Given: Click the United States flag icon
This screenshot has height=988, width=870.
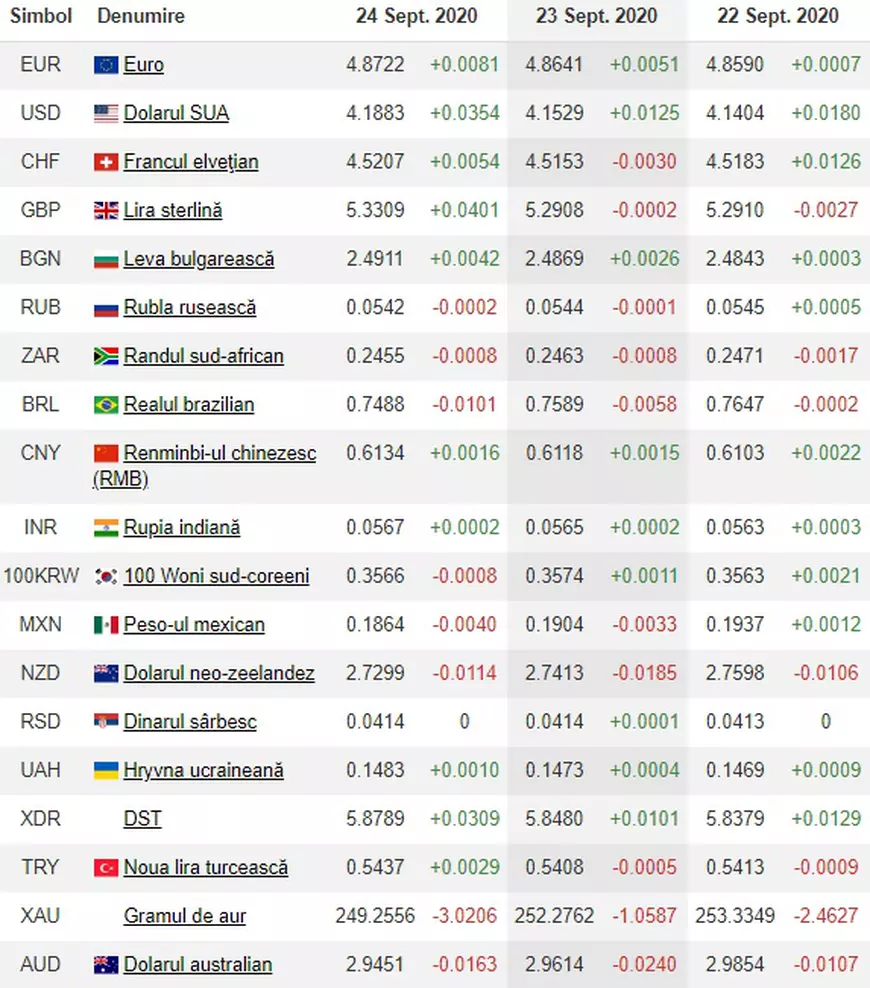Looking at the screenshot, I should click(106, 113).
